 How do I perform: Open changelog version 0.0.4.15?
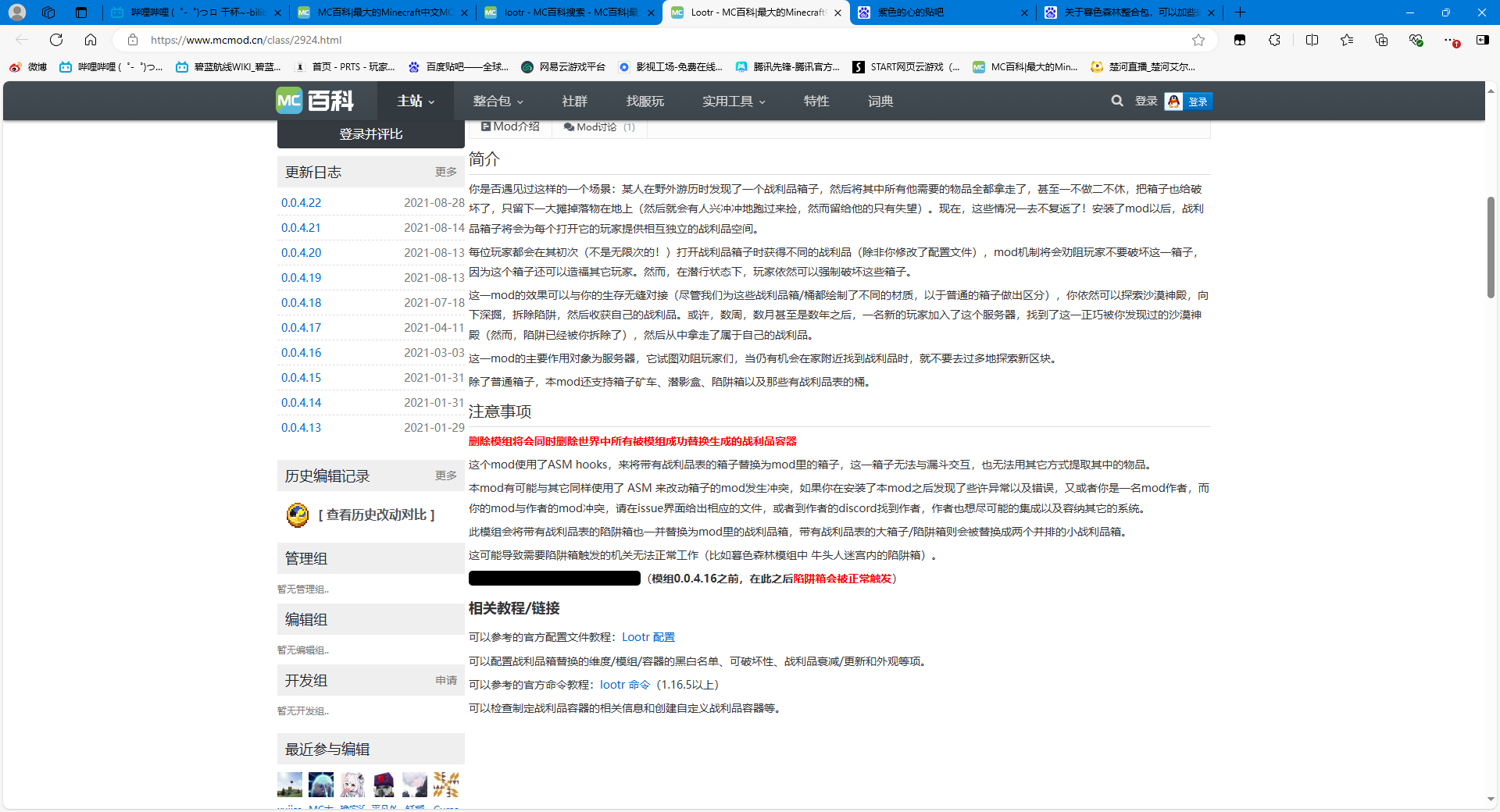[302, 377]
